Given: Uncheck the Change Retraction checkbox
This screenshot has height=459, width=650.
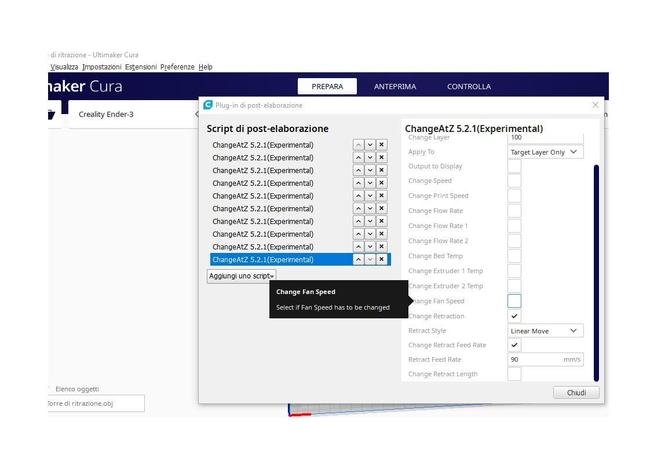Looking at the screenshot, I should [x=514, y=316].
